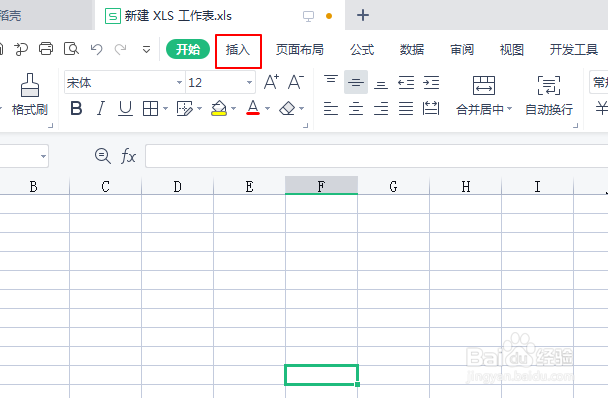This screenshot has width=608, height=398.
Task: Expand the borders dropdown arrow
Action: tap(166, 109)
